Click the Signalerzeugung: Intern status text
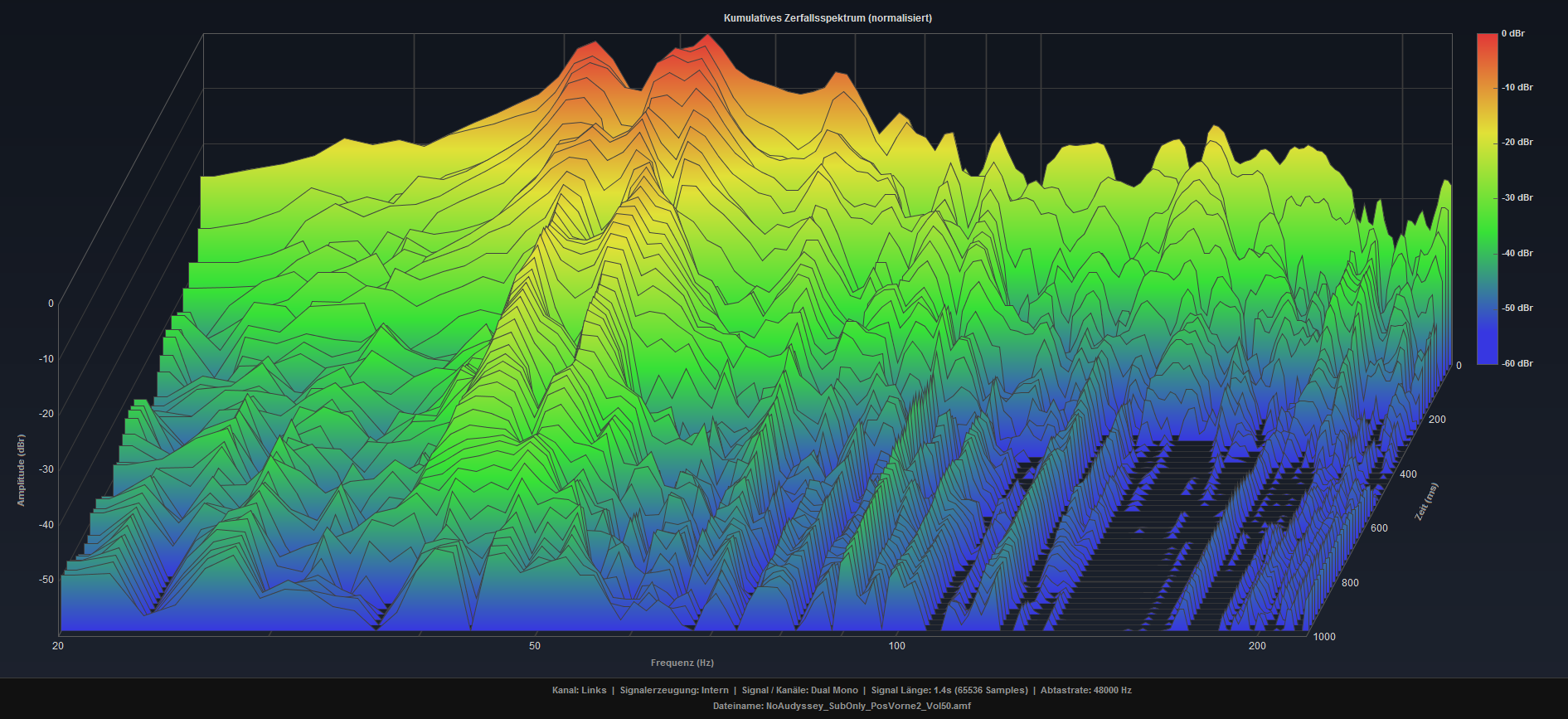This screenshot has width=1568, height=719. (673, 690)
